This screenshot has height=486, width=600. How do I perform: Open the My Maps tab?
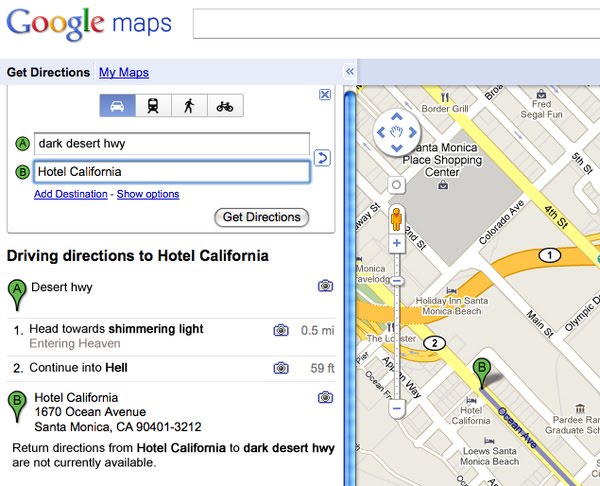[x=124, y=72]
